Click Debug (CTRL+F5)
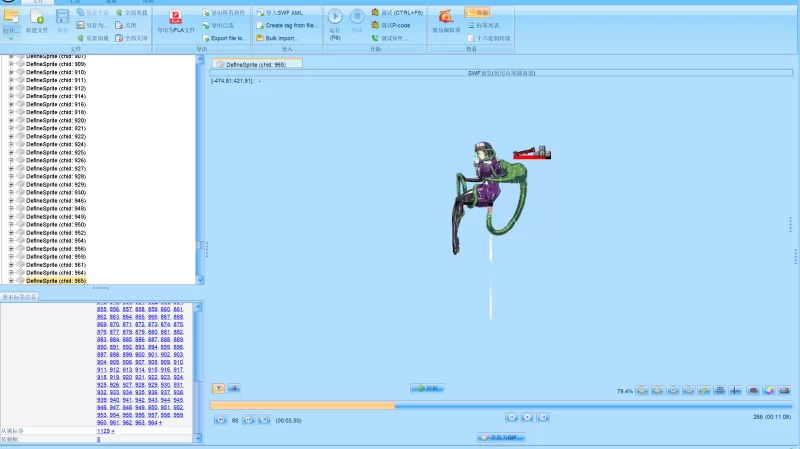The height and width of the screenshot is (449, 800). click(x=397, y=12)
